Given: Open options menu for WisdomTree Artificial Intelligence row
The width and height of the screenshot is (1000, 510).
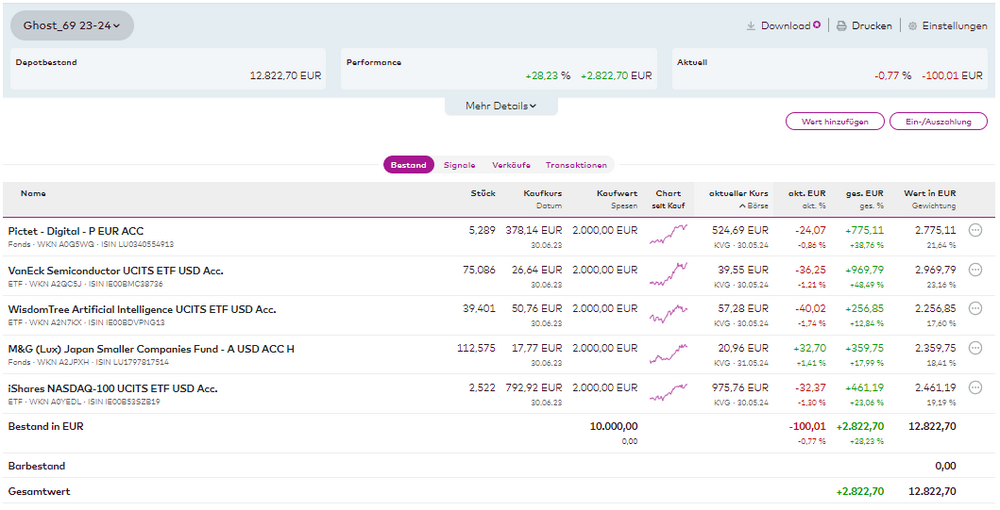Looking at the screenshot, I should [x=976, y=309].
